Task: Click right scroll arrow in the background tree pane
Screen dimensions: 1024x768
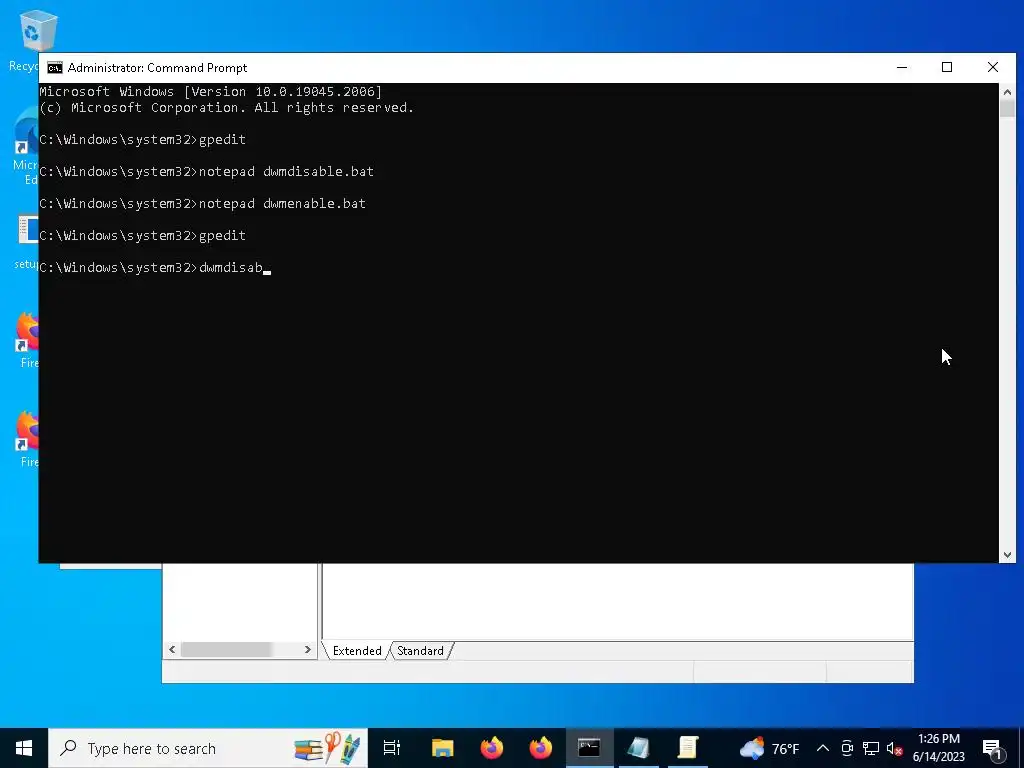Action: coord(308,650)
